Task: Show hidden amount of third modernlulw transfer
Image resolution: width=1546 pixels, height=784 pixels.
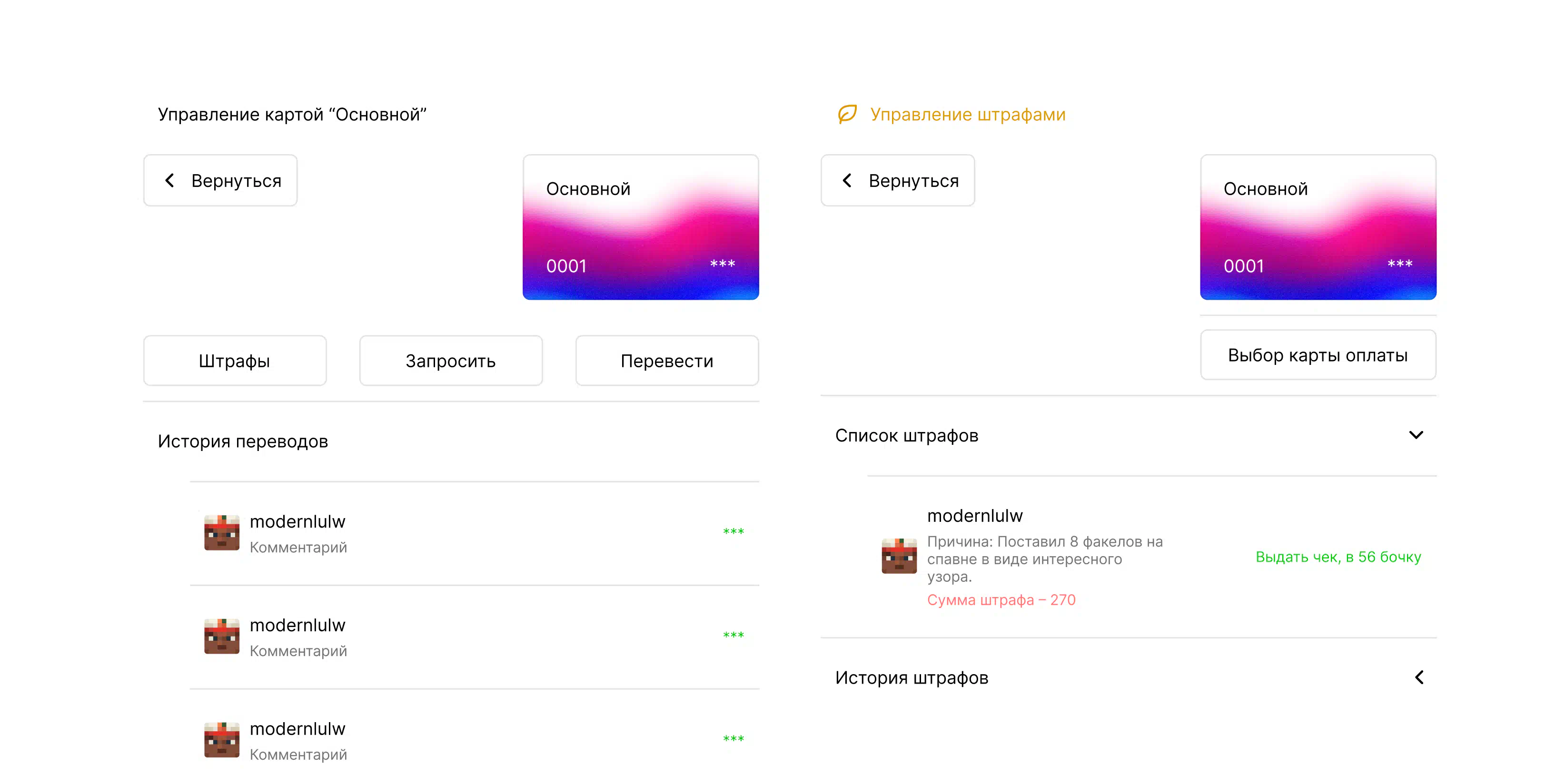Action: (733, 738)
